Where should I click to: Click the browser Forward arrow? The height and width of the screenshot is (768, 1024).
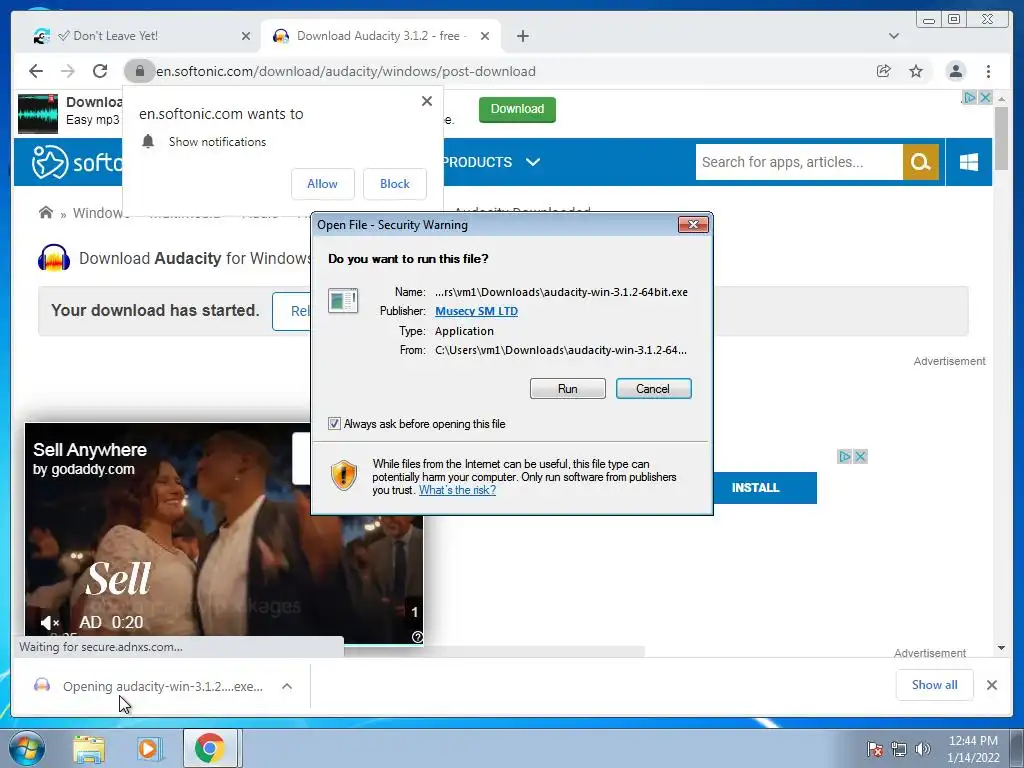pyautogui.click(x=68, y=71)
